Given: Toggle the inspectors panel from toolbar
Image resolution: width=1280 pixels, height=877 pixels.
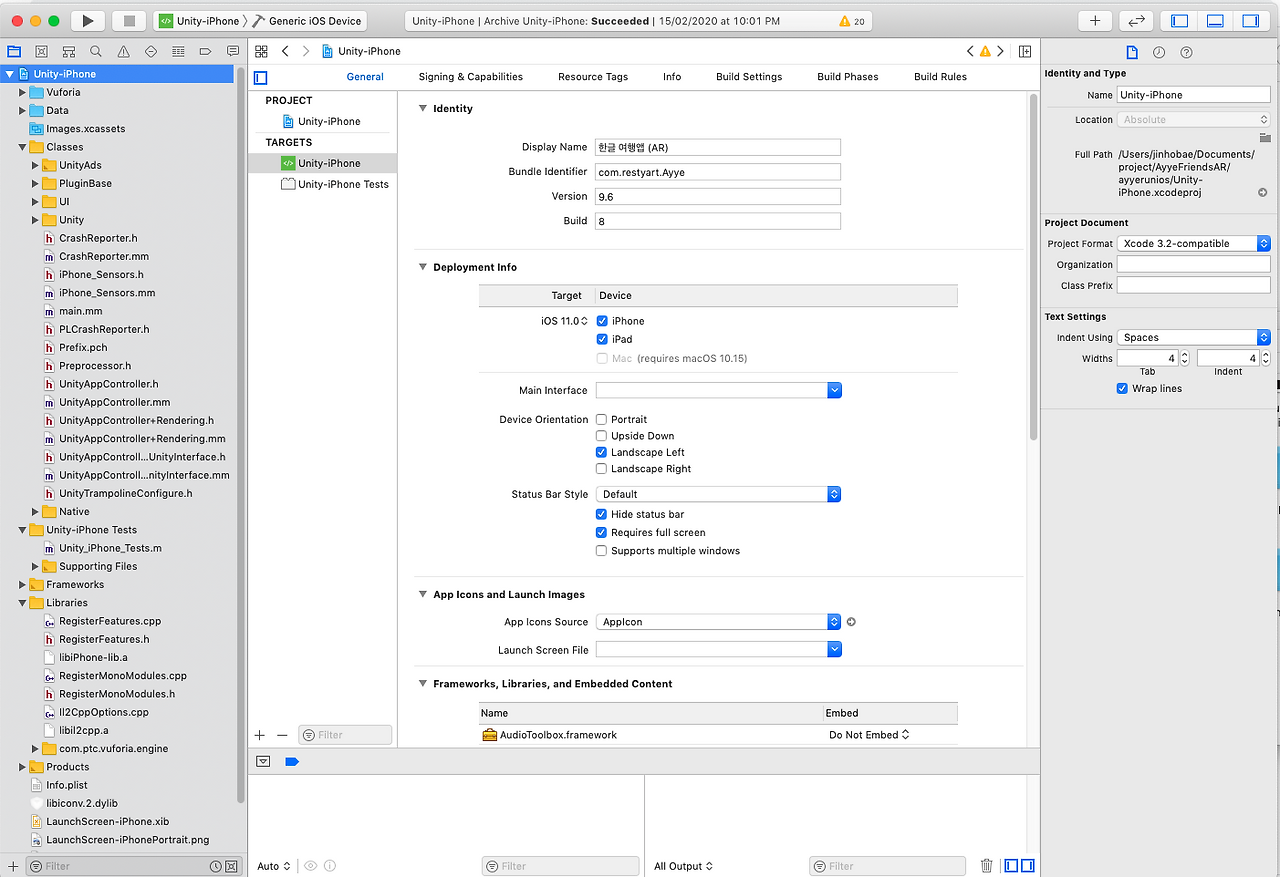Looking at the screenshot, I should pos(1250,20).
